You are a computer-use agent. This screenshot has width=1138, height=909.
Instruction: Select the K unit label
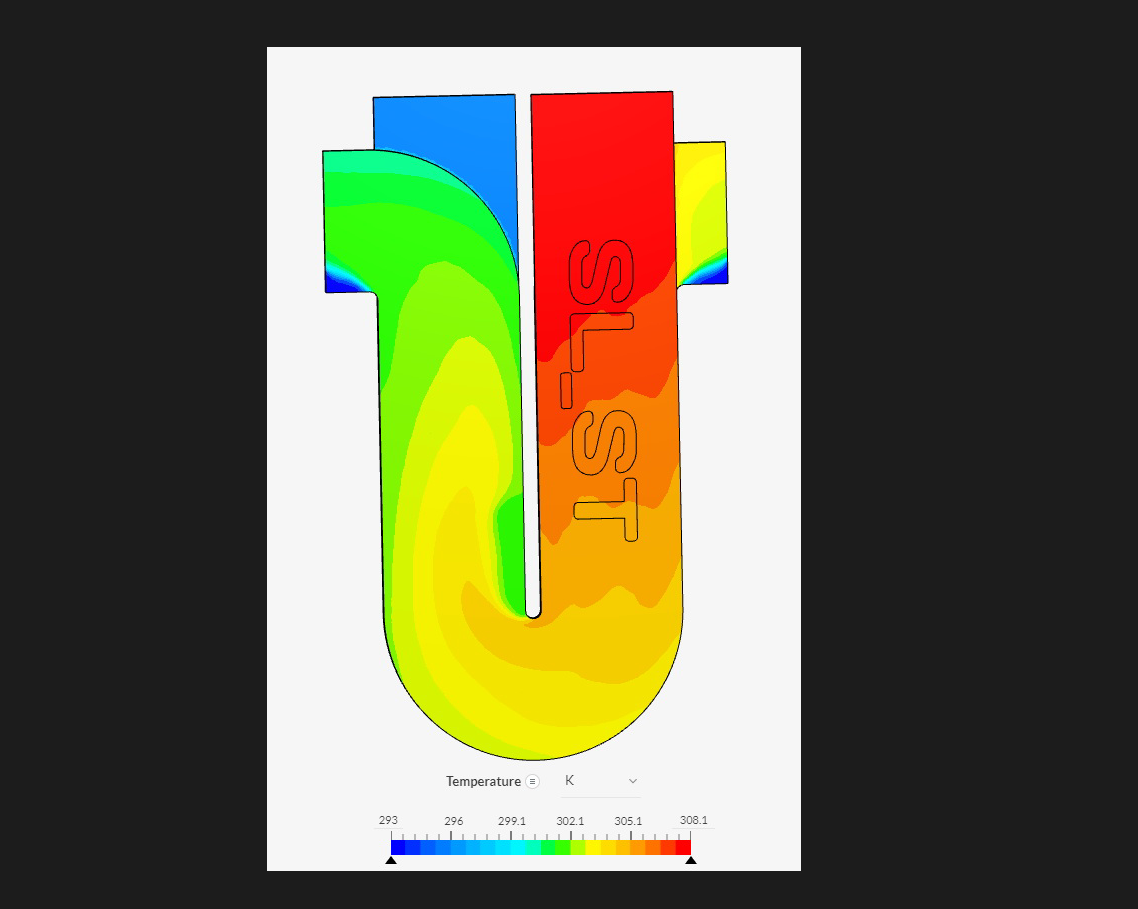pos(569,781)
